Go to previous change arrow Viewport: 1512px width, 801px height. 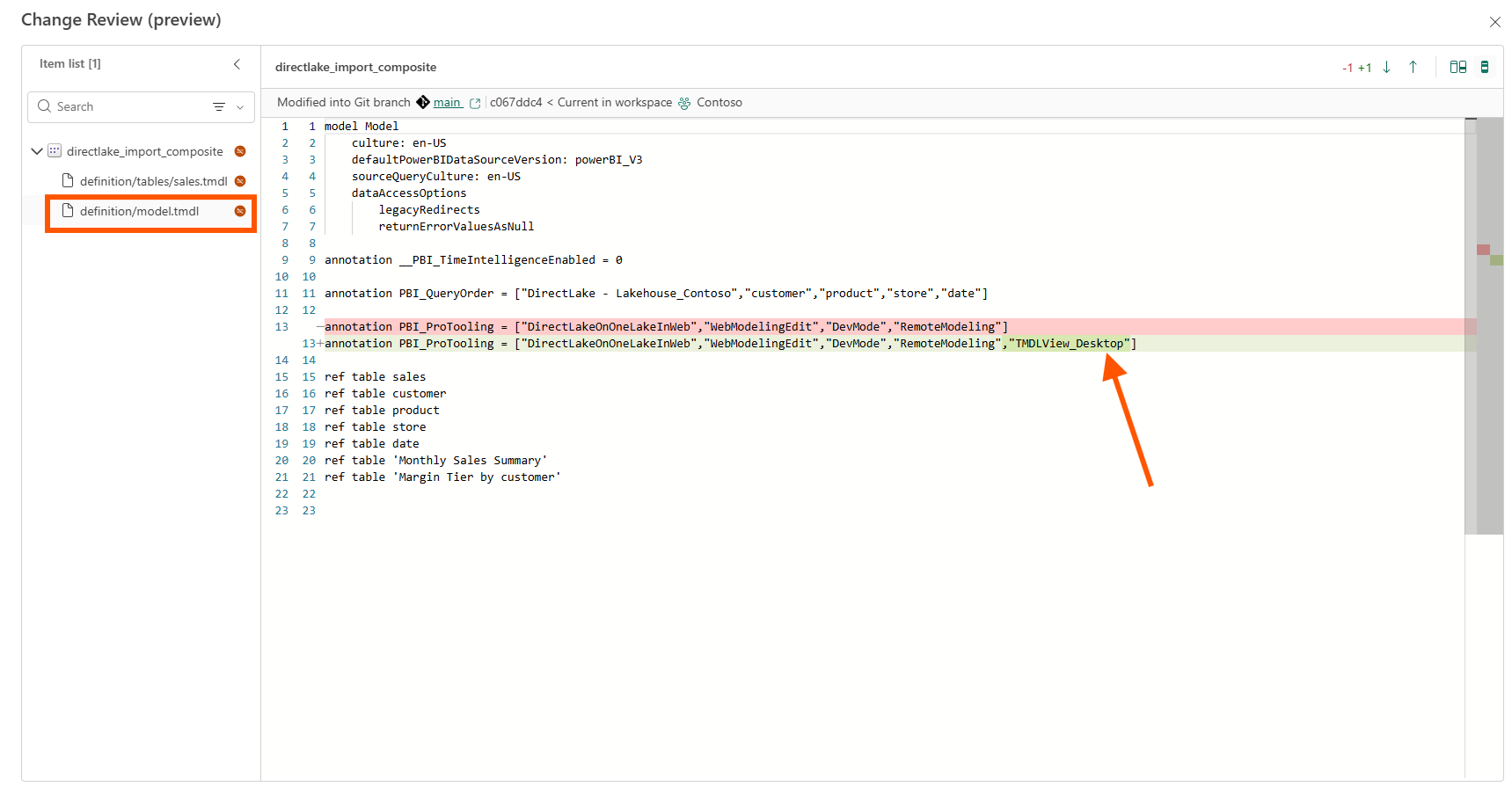click(x=1413, y=67)
